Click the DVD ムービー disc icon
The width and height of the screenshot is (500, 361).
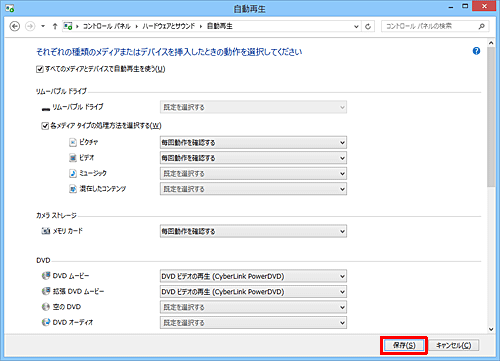[46, 276]
